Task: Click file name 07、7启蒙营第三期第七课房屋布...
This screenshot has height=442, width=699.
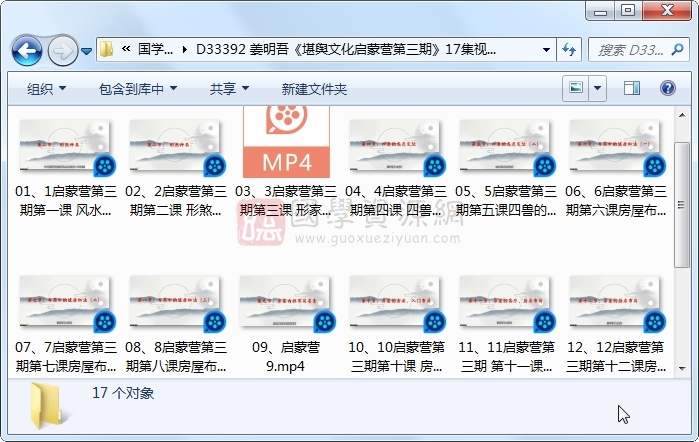Action: 66,357
